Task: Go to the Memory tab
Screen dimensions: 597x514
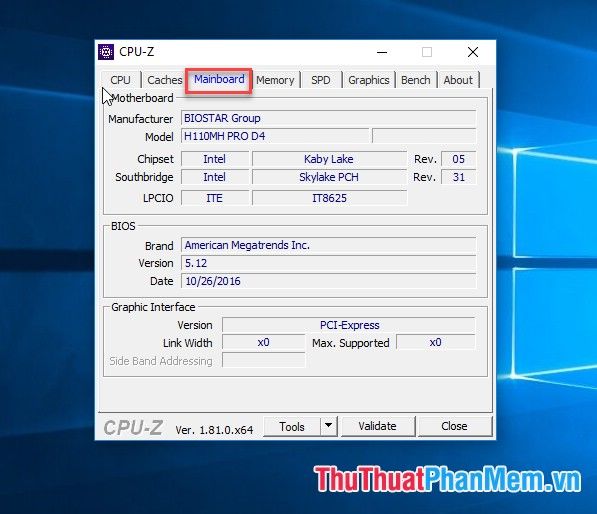Action: [275, 80]
